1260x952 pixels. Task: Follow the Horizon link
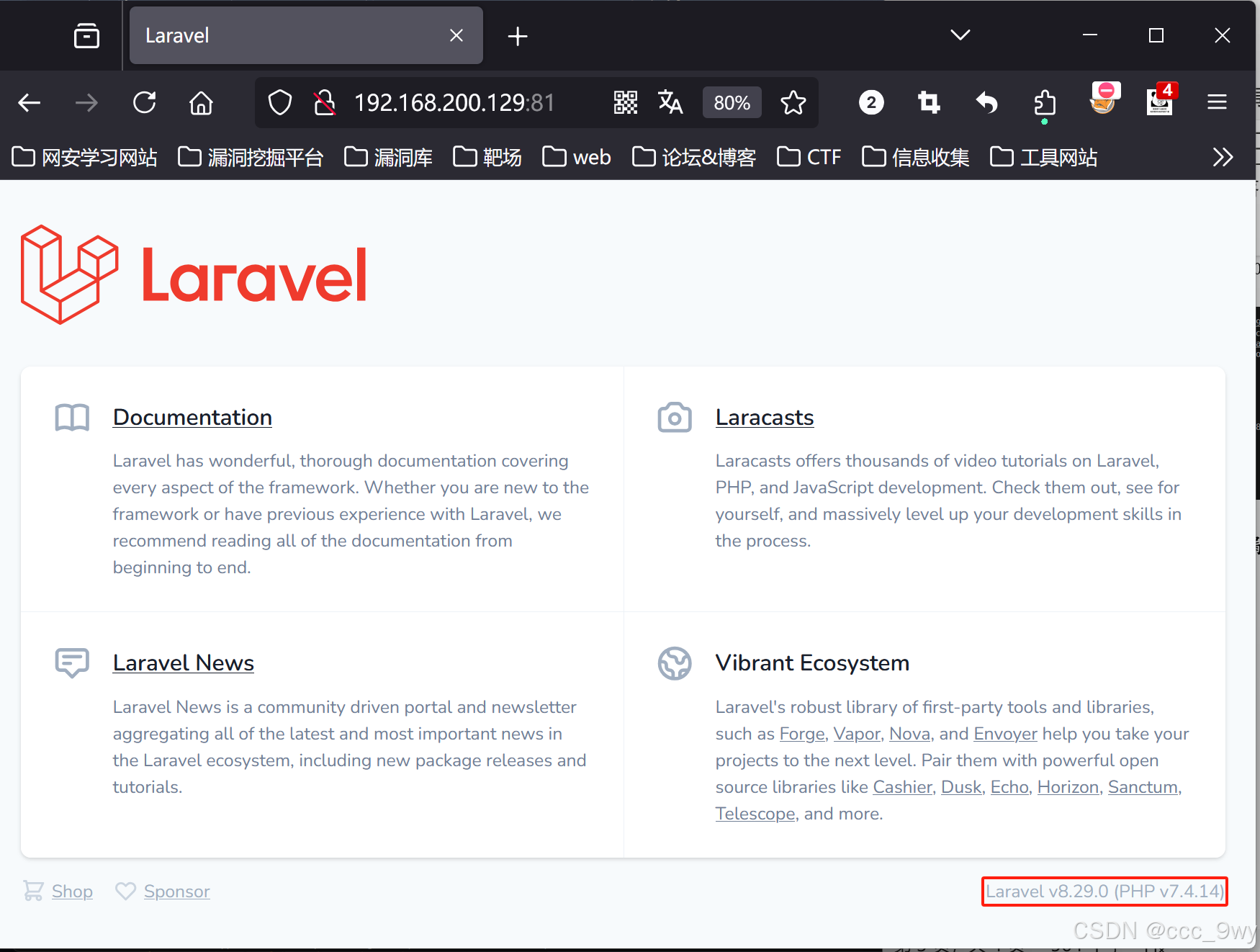pyautogui.click(x=1068, y=787)
